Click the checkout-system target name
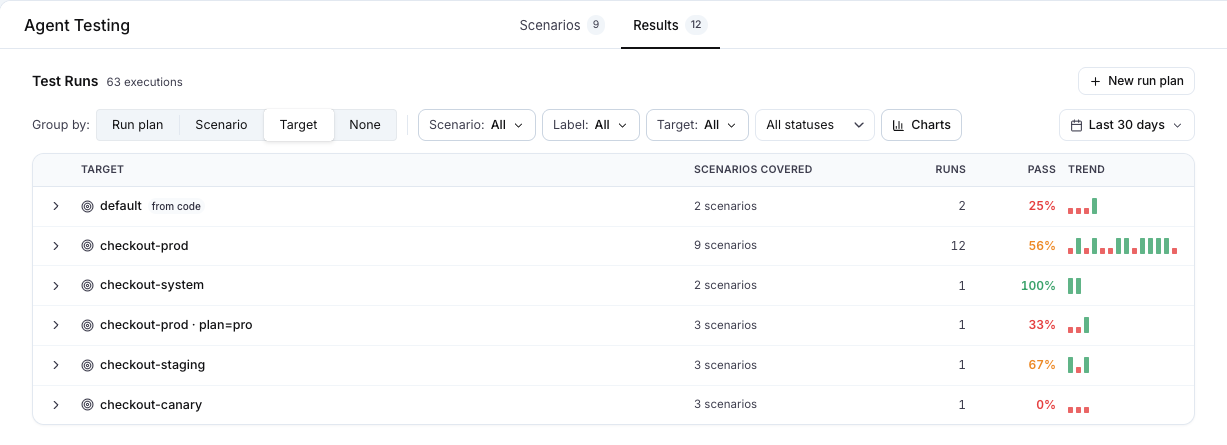Image resolution: width=1227 pixels, height=445 pixels. click(x=152, y=285)
